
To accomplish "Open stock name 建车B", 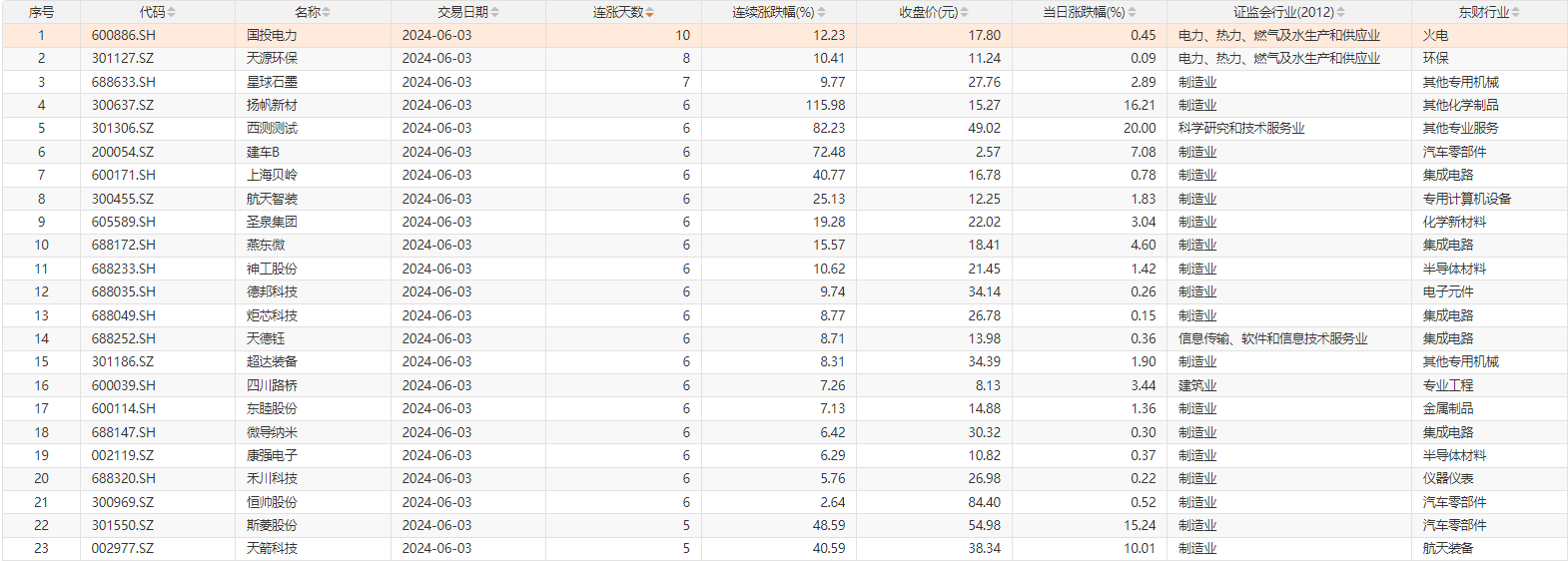I will click(263, 152).
